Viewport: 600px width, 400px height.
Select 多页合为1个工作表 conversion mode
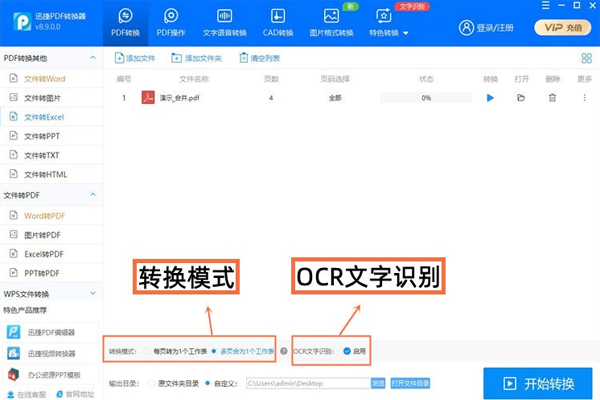pyautogui.click(x=217, y=351)
